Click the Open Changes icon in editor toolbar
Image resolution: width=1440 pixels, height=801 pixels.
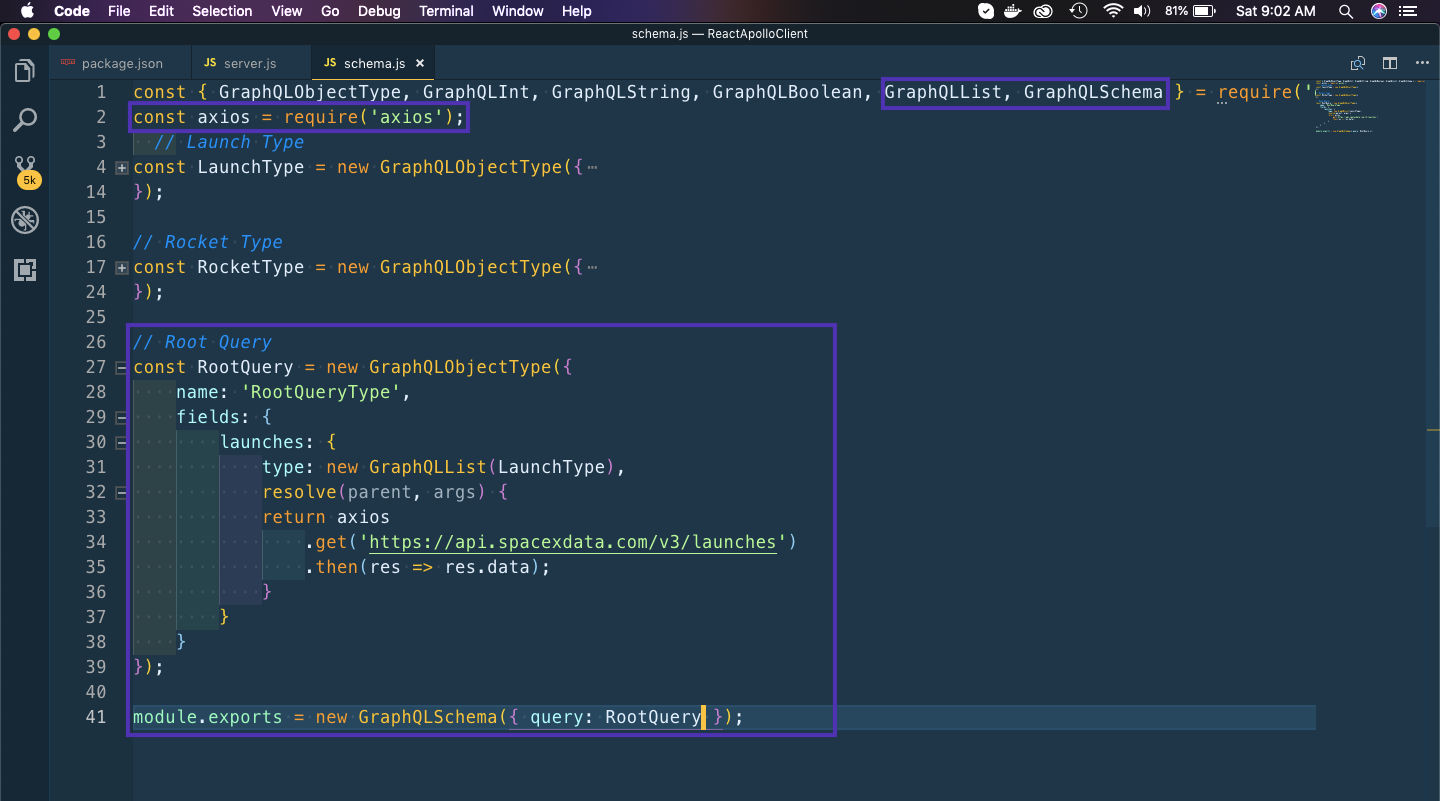pos(1357,63)
